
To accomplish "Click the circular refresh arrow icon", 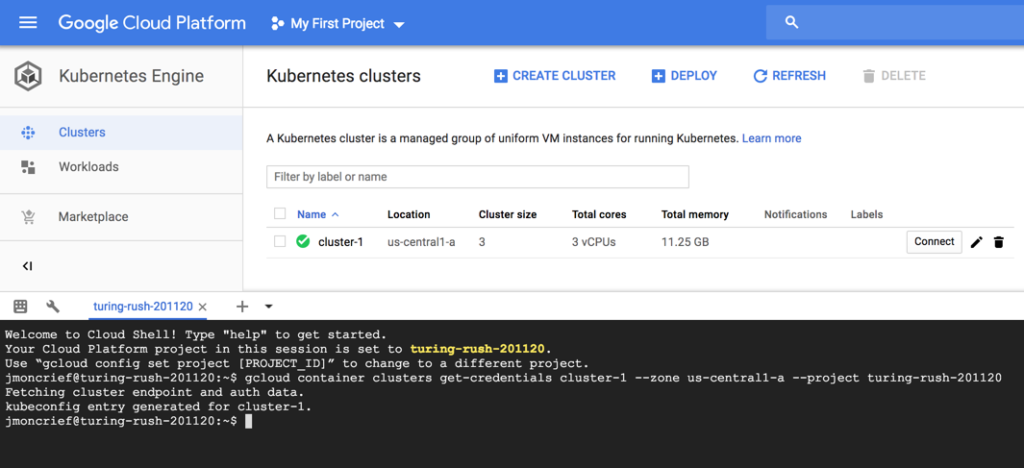I will (x=760, y=76).
